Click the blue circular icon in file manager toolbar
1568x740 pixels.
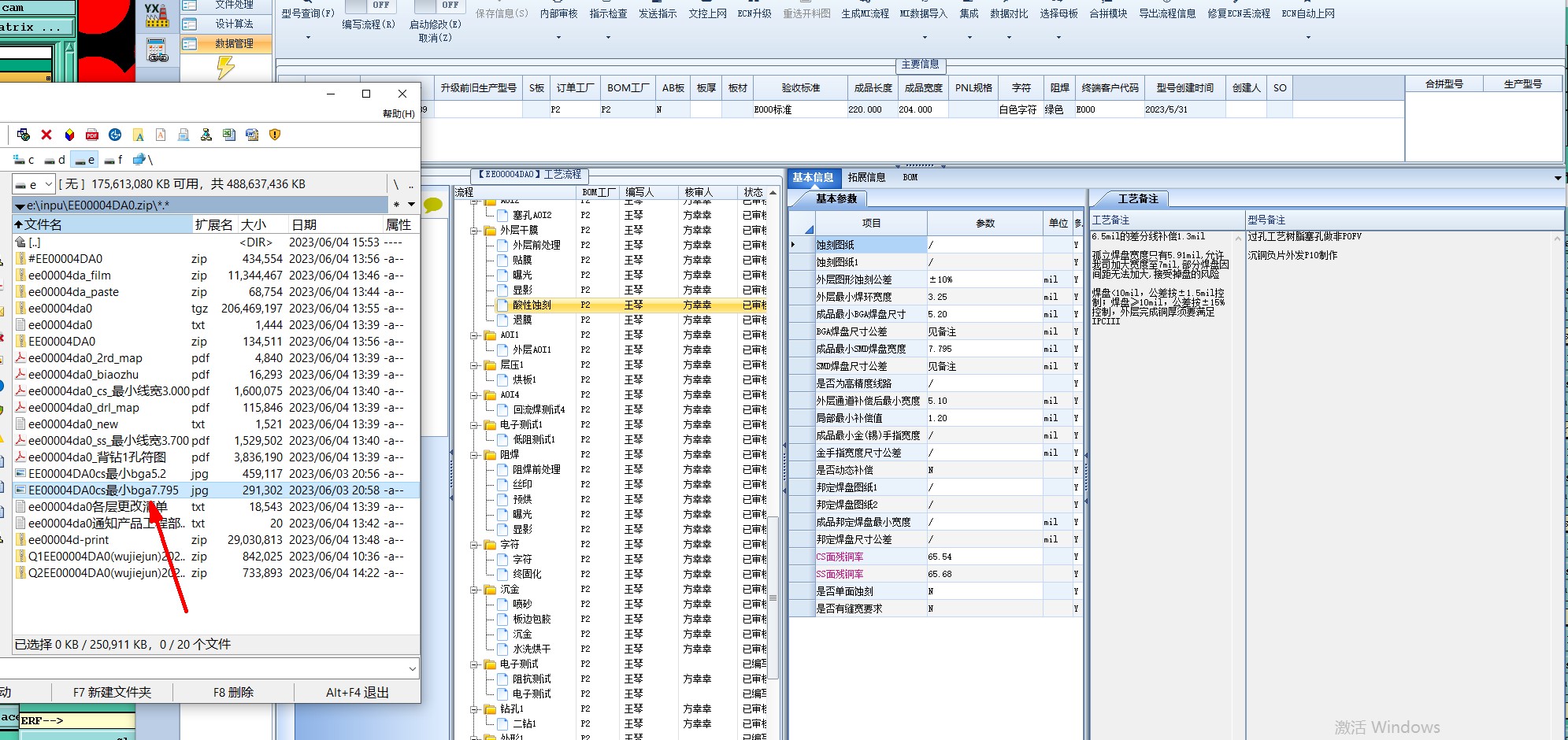point(115,135)
